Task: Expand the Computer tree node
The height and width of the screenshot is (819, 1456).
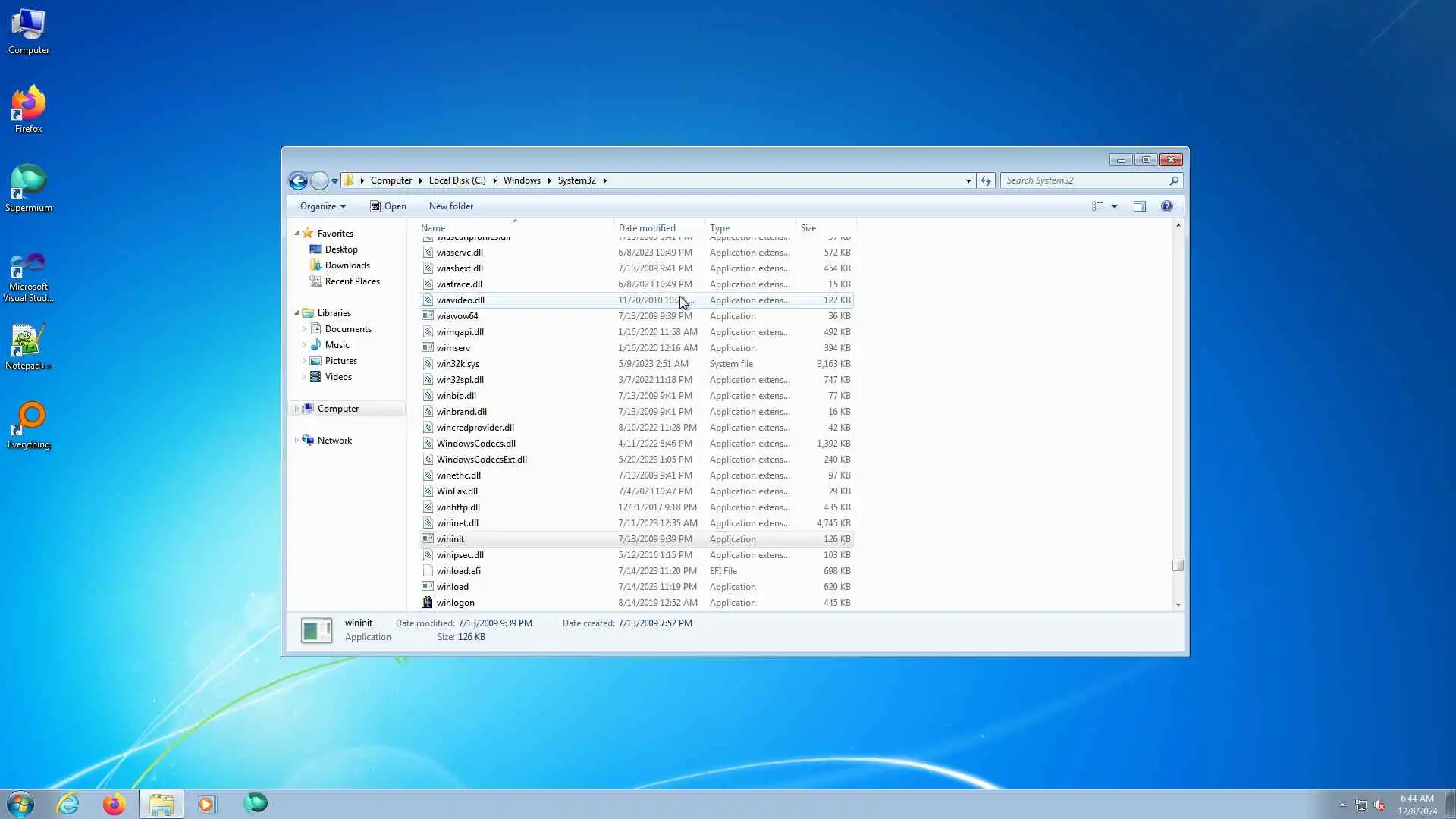Action: coord(297,409)
